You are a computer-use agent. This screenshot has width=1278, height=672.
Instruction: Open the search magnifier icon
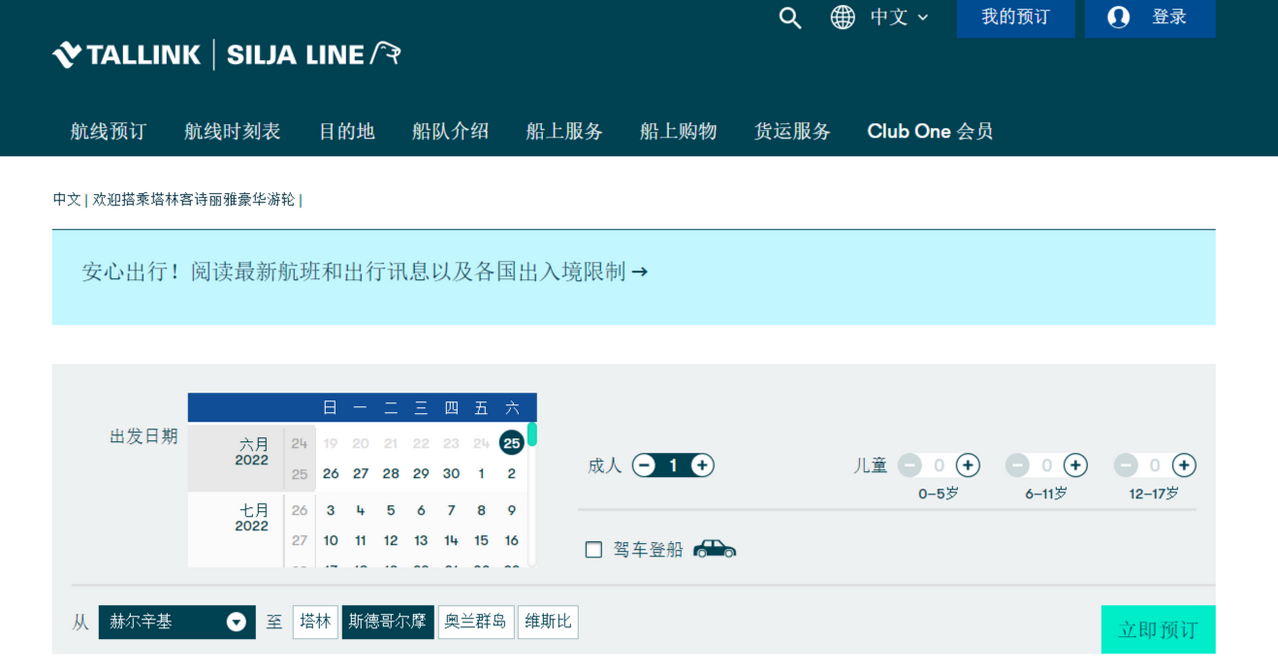click(790, 18)
